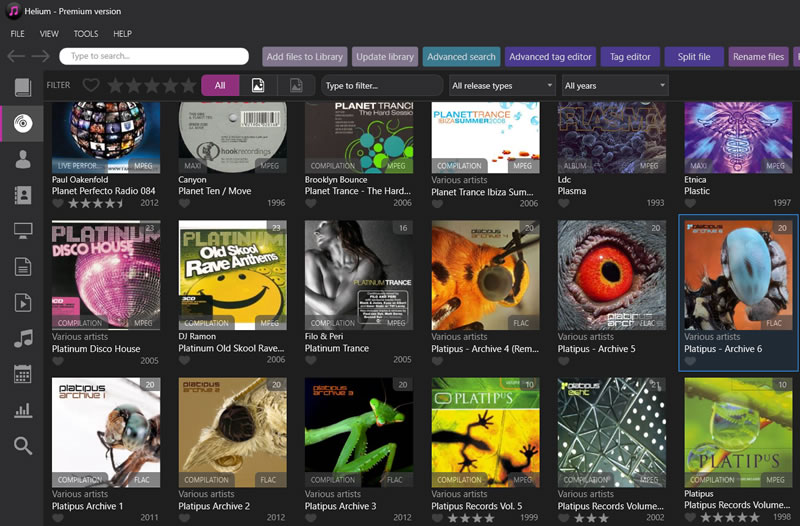Click the Update library button
The image size is (800, 526).
[x=385, y=57]
